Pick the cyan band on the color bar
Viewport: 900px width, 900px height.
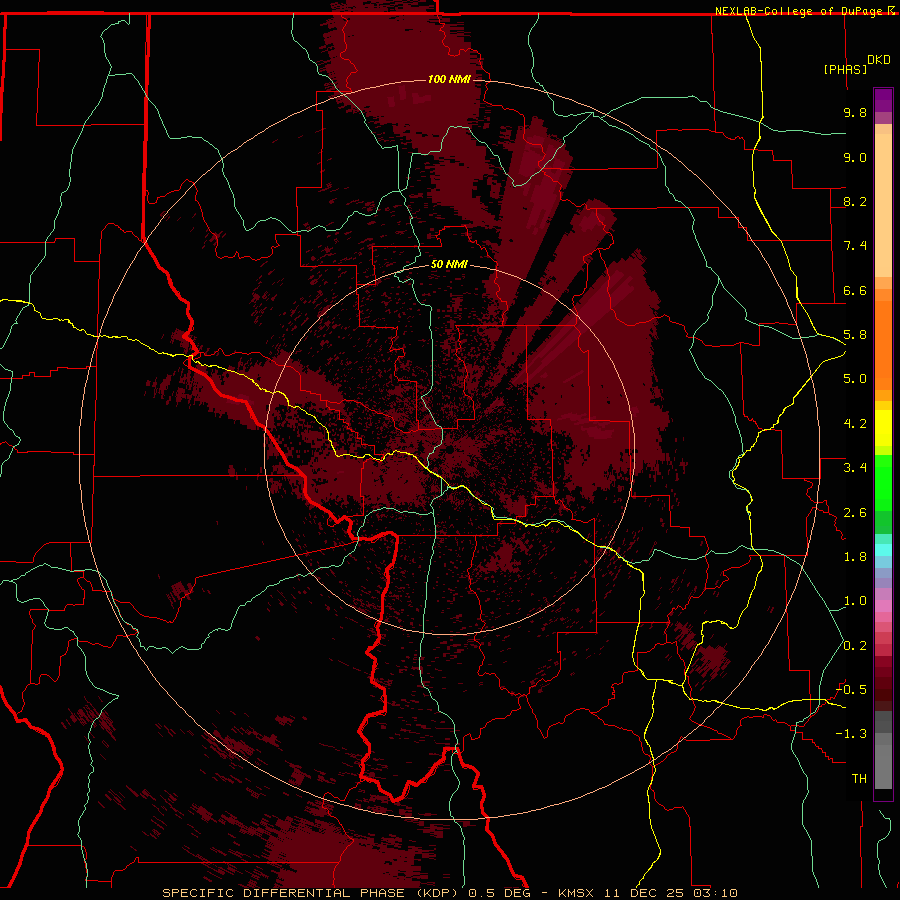(883, 550)
